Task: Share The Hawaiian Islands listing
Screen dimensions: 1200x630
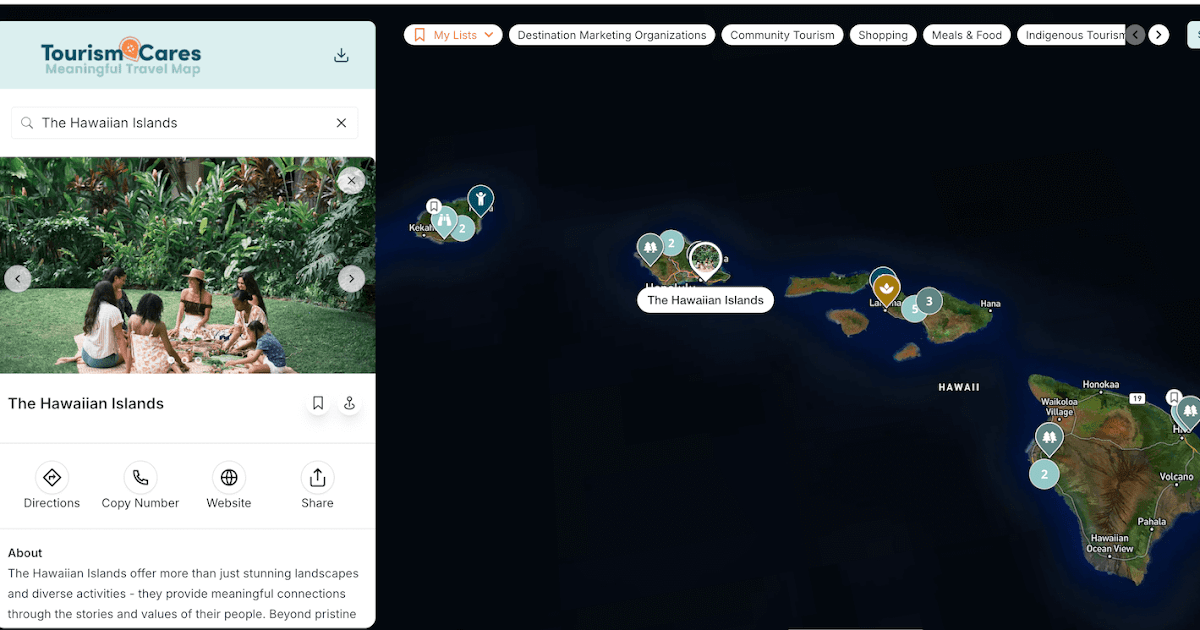Action: (317, 486)
